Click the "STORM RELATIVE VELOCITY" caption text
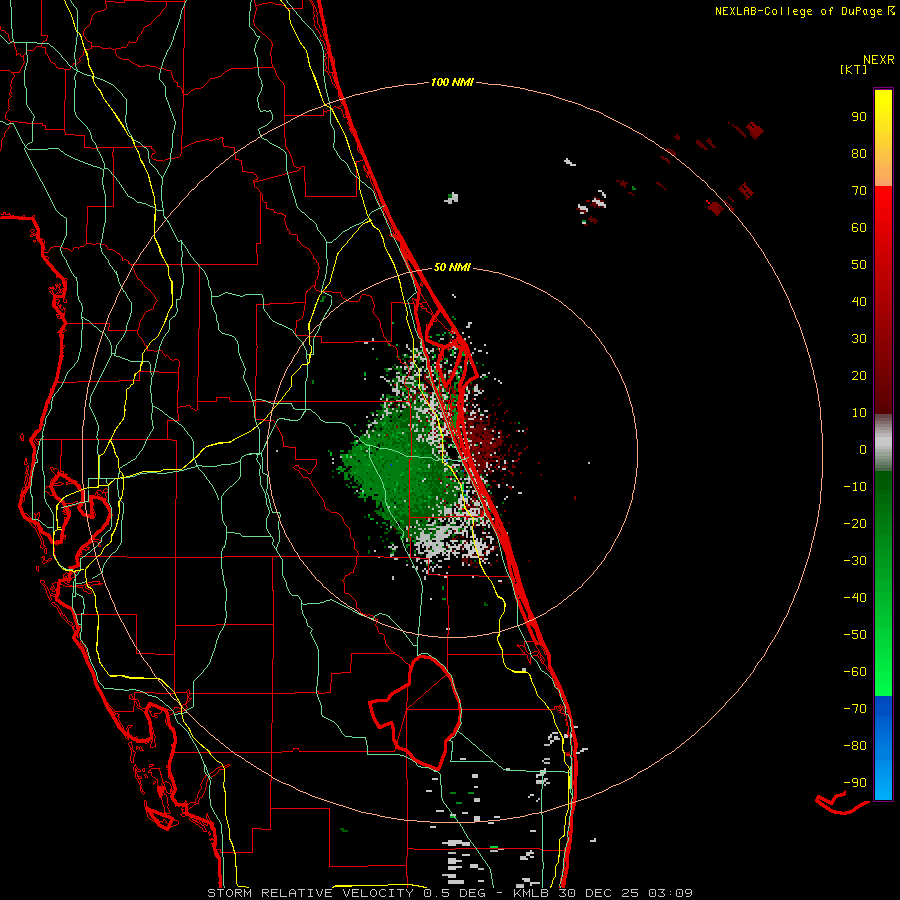The image size is (900, 900). click(310, 893)
